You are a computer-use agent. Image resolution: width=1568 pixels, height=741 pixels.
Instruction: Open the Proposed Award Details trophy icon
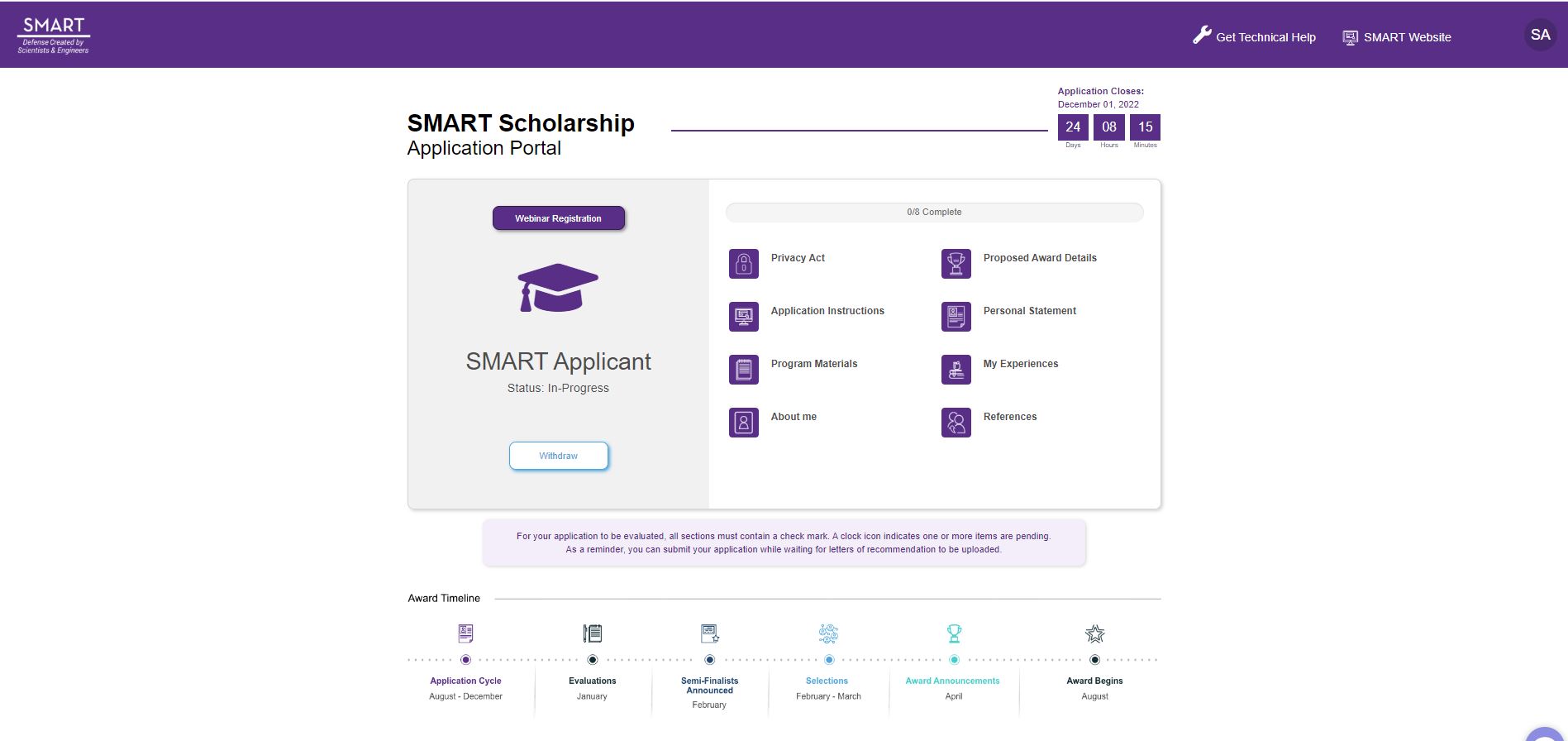pos(956,264)
